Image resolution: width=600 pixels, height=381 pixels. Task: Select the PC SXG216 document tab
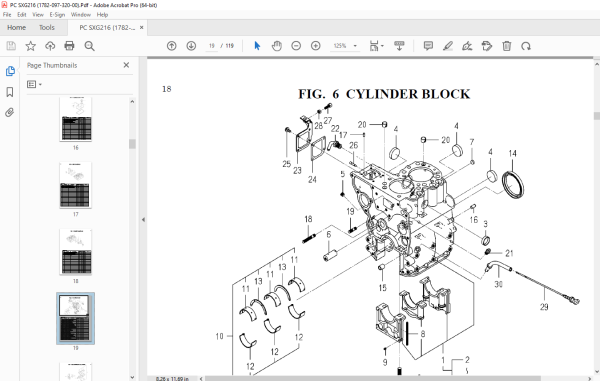(x=107, y=28)
